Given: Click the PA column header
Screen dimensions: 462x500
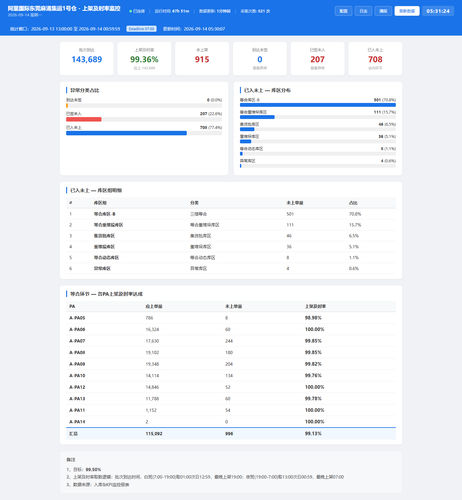Looking at the screenshot, I should [x=72, y=306].
